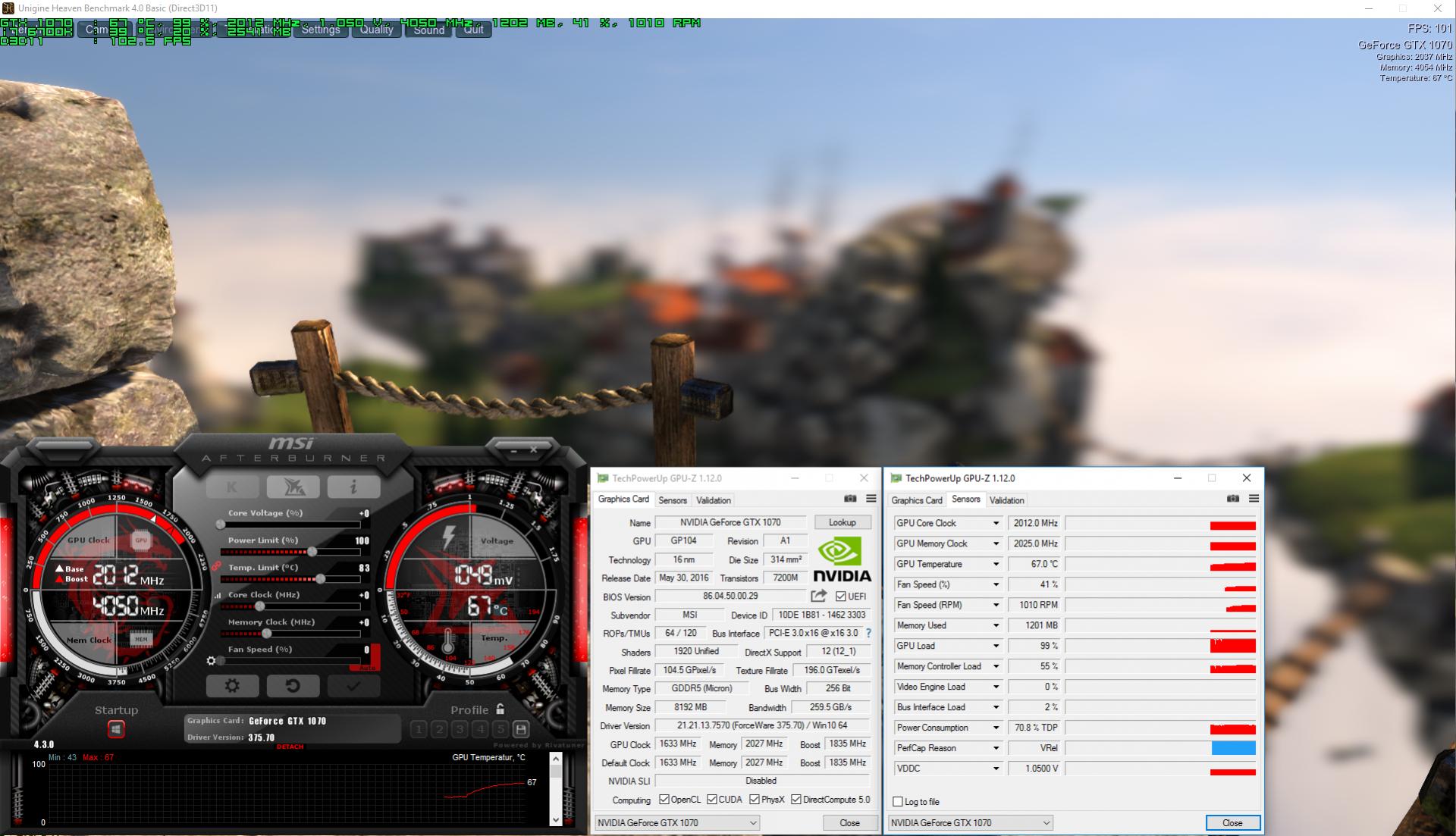The width and height of the screenshot is (1456, 836).
Task: Expand PerfCap Reason sensor dropdown
Action: tap(996, 748)
